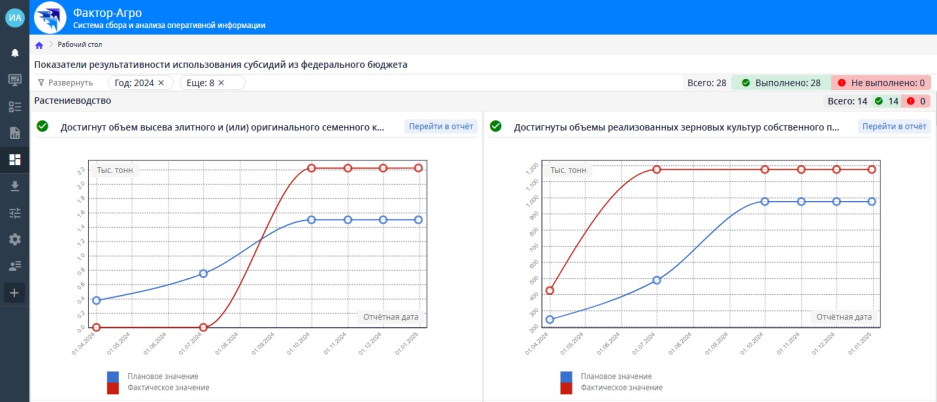Click blue Плановое значение swatch, right chart

click(567, 377)
